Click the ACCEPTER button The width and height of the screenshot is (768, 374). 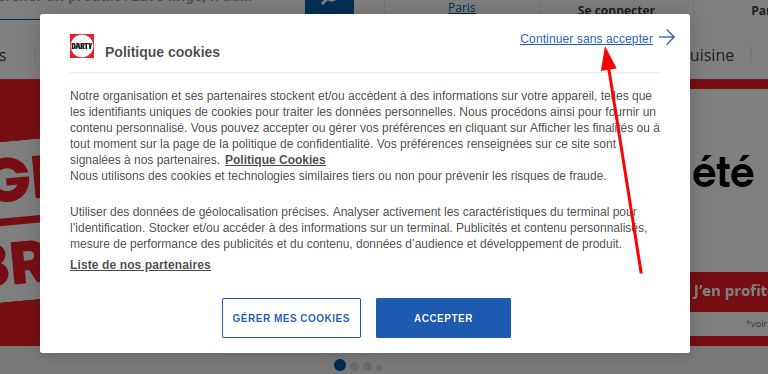(x=443, y=318)
